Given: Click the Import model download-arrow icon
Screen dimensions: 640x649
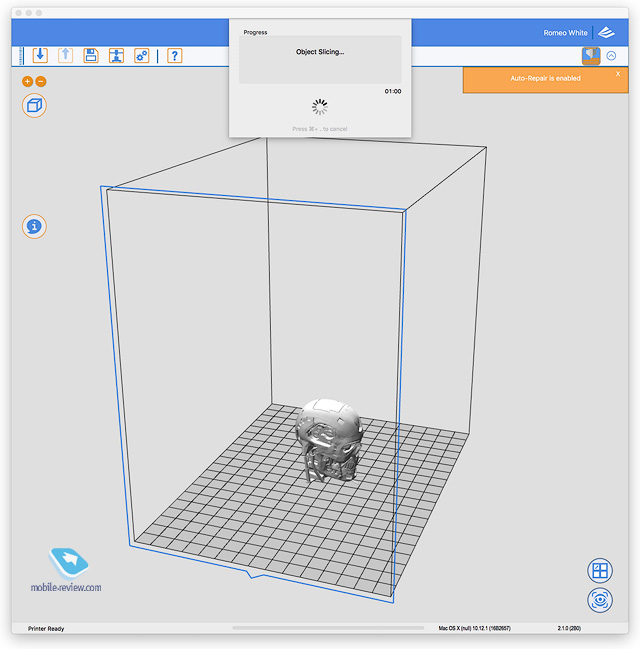Looking at the screenshot, I should [40, 55].
